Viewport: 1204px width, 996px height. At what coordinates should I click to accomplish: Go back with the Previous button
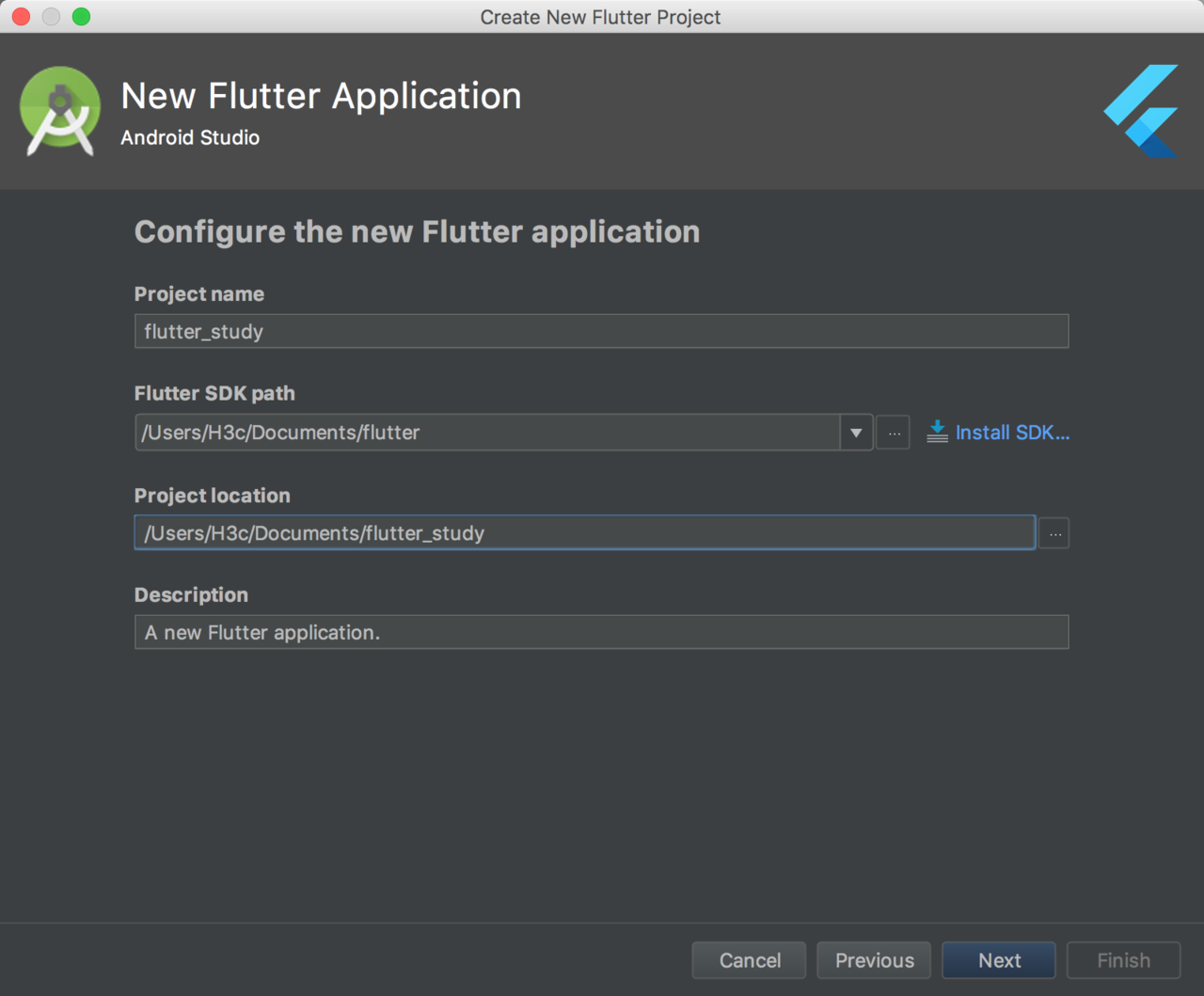pos(874,960)
